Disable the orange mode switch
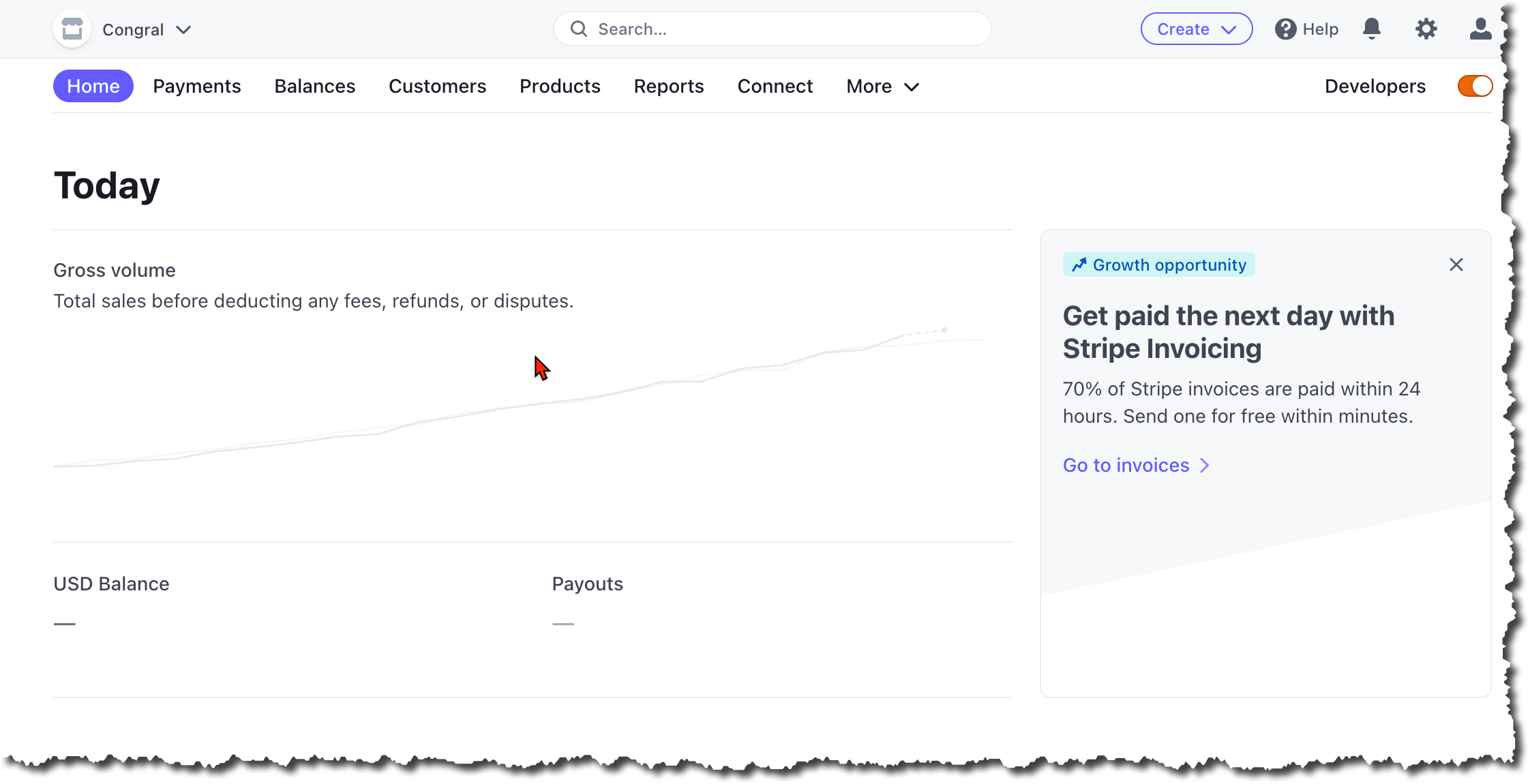Image resolution: width=1530 pixels, height=784 pixels. (1474, 86)
